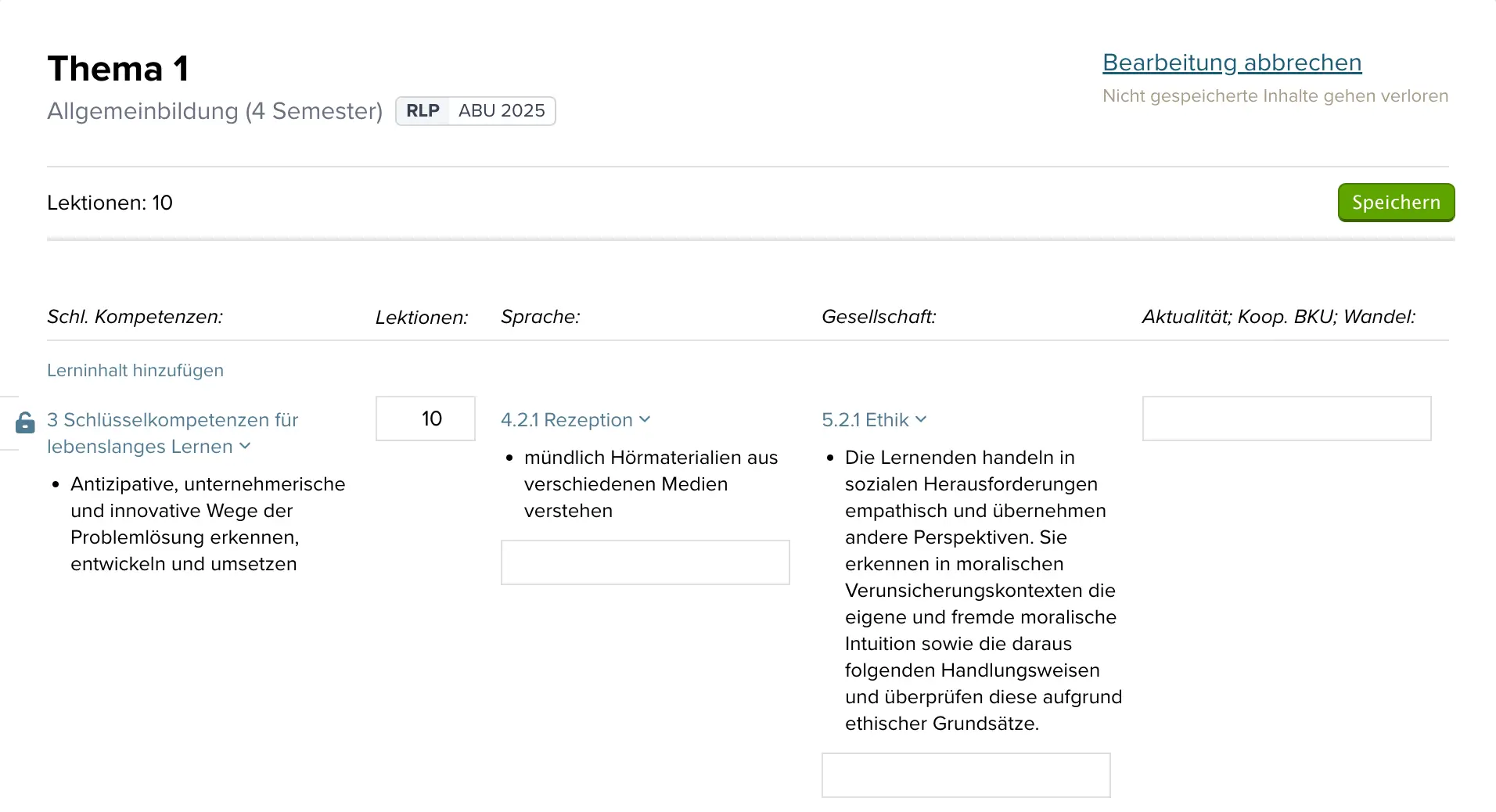Open the 4.2.1 Rezeption dropdown
Image resolution: width=1496 pixels, height=812 pixels.
[x=575, y=420]
